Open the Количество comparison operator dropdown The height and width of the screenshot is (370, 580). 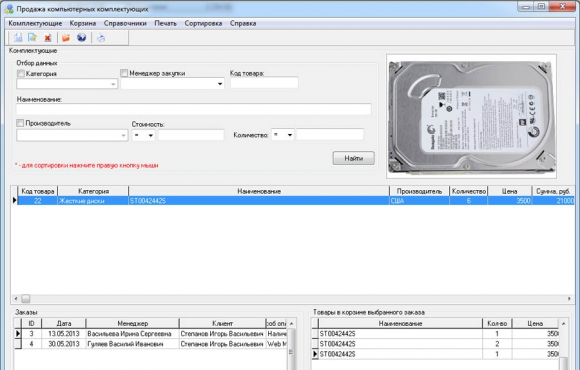click(x=290, y=135)
